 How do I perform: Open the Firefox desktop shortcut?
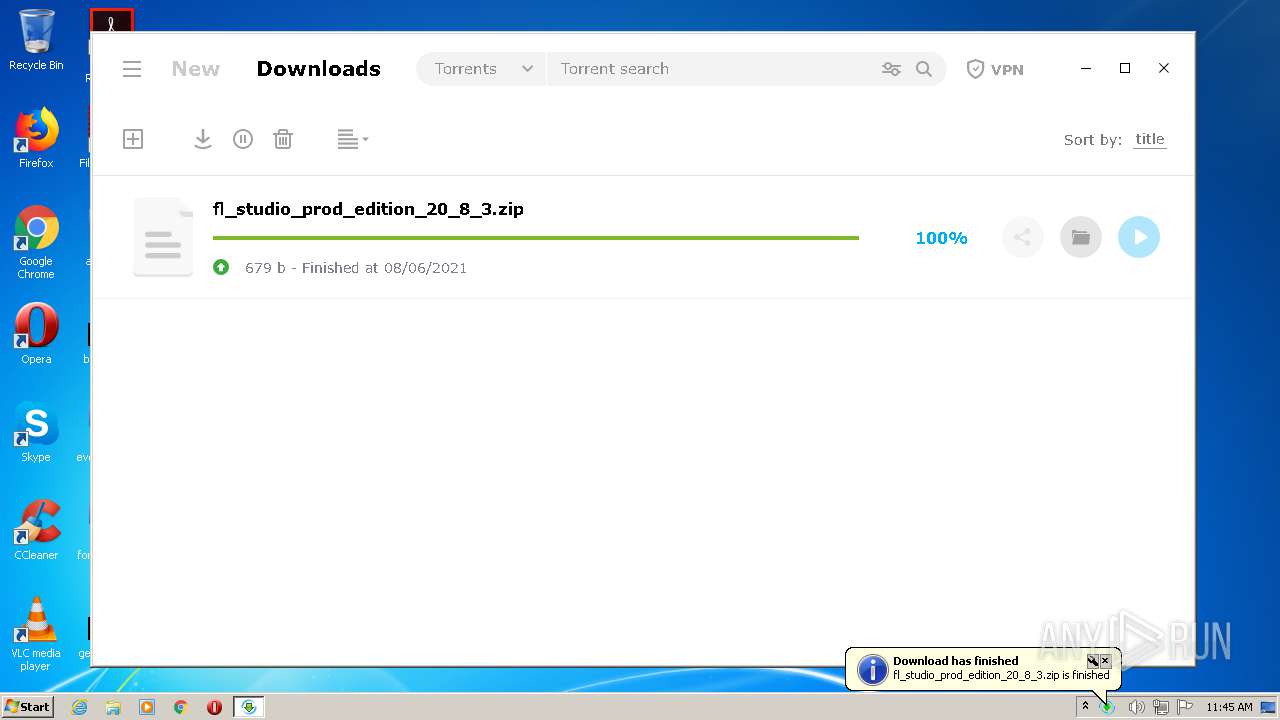pyautogui.click(x=36, y=138)
